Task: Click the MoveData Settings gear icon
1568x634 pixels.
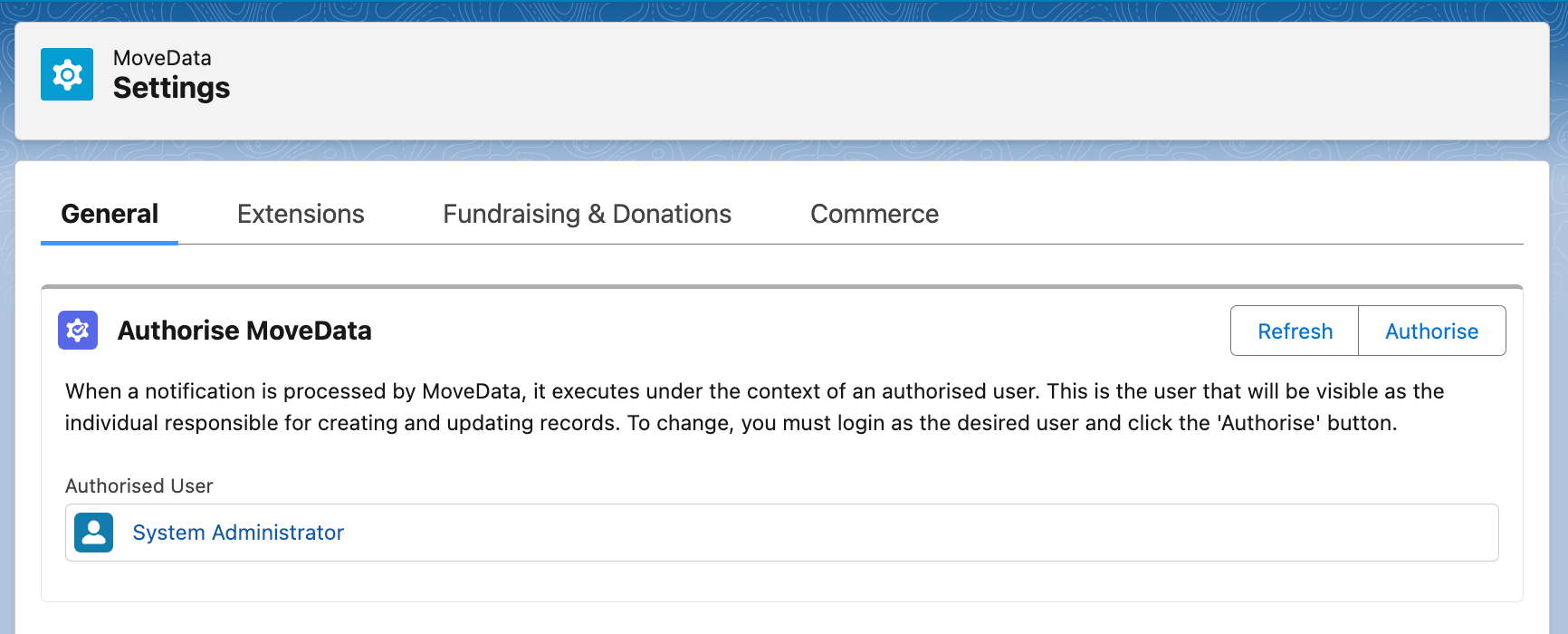Action: pos(67,74)
